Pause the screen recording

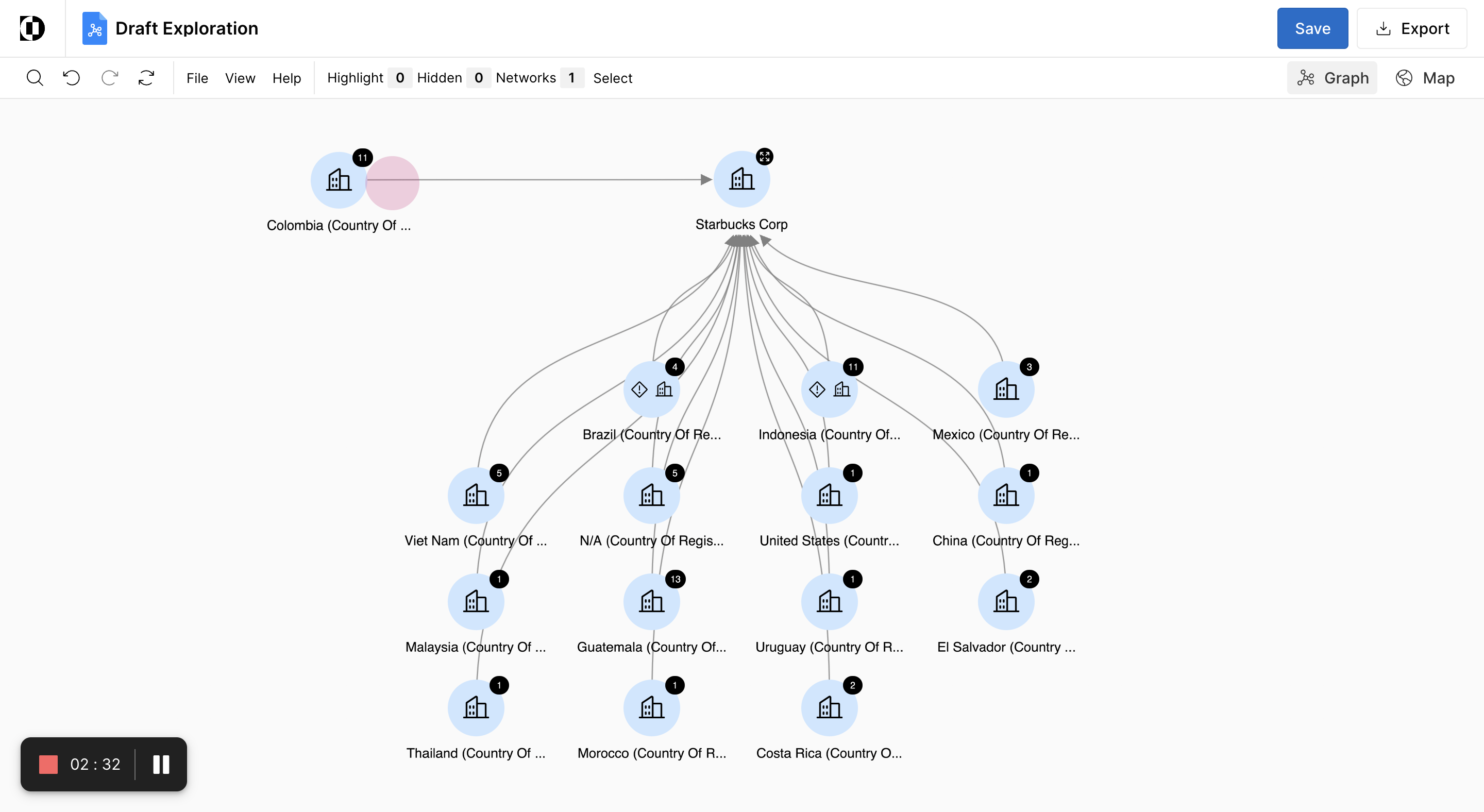tap(161, 764)
